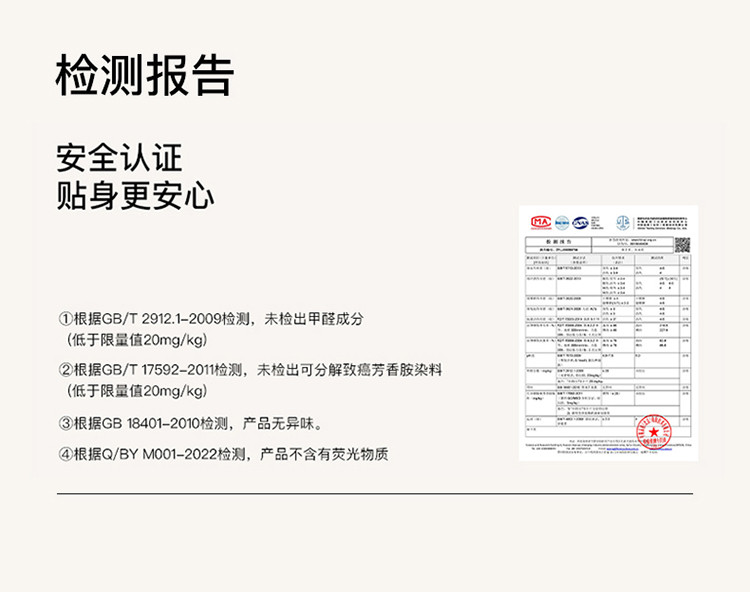Click the QR code on the report
Image resolution: width=750 pixels, height=592 pixels.
682,245
